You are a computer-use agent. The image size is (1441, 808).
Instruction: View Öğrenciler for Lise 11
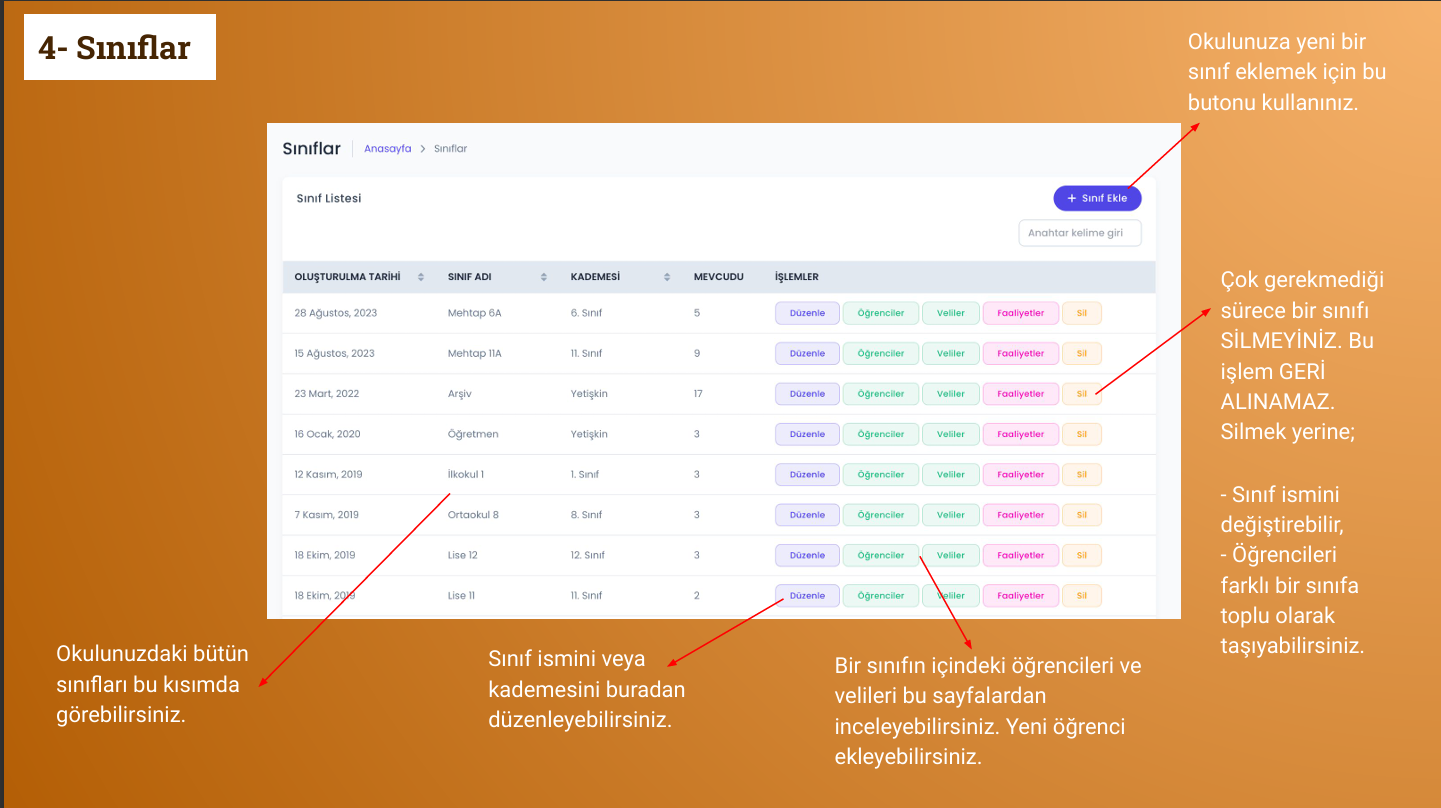point(881,595)
